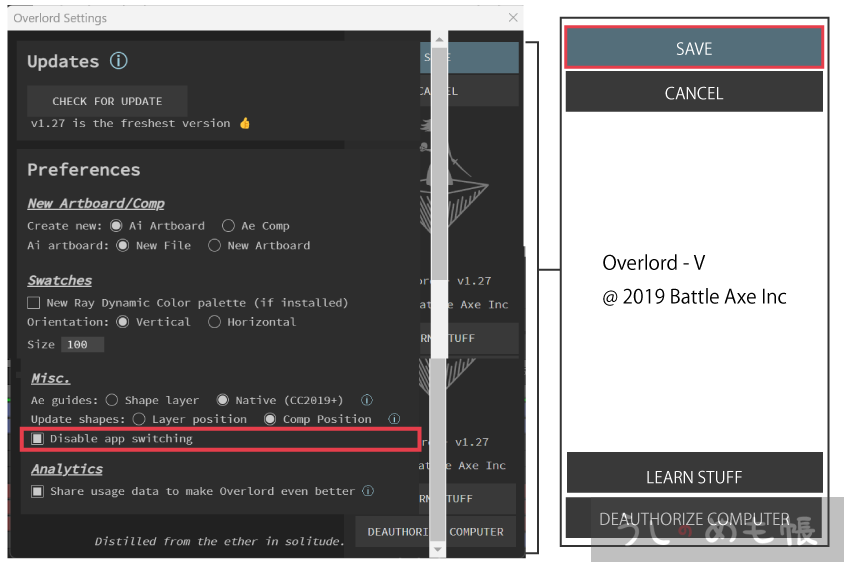The height and width of the screenshot is (563, 845).
Task: Close the Overlord Settings window
Action: (x=513, y=18)
